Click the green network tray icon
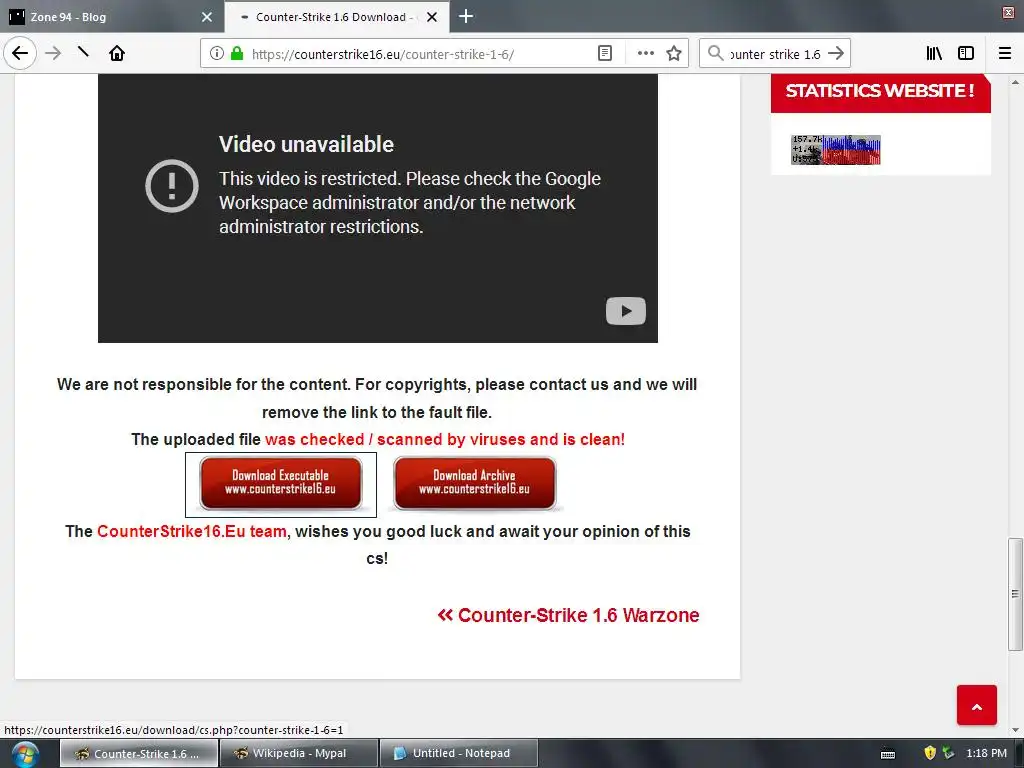The image size is (1024, 768). click(x=948, y=753)
